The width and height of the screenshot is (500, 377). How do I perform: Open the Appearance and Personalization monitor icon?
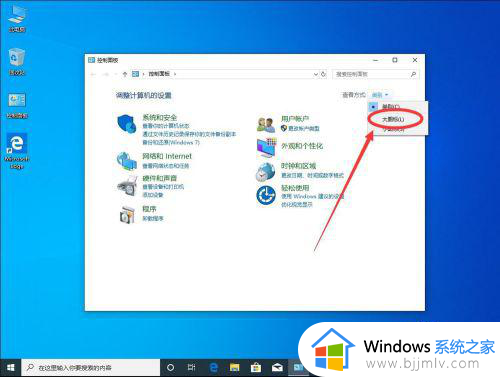(x=267, y=147)
